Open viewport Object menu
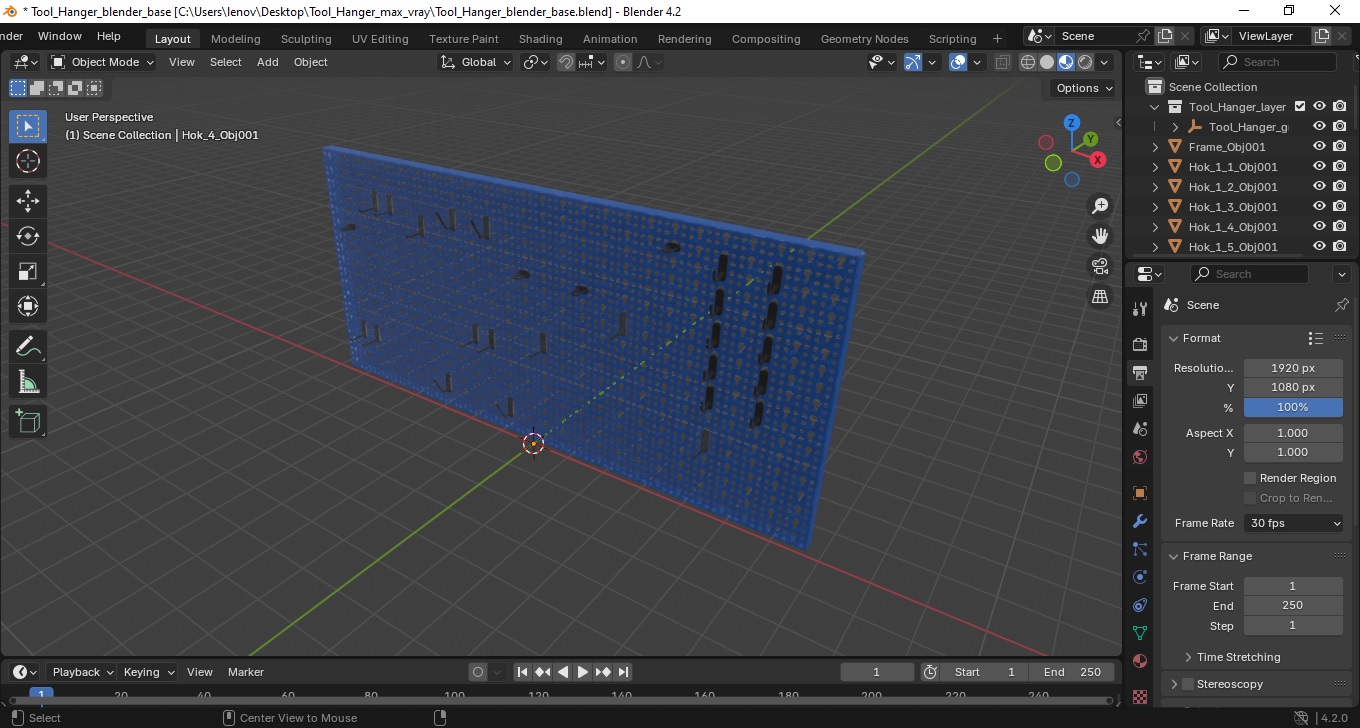Image resolution: width=1360 pixels, height=728 pixels. coord(310,62)
